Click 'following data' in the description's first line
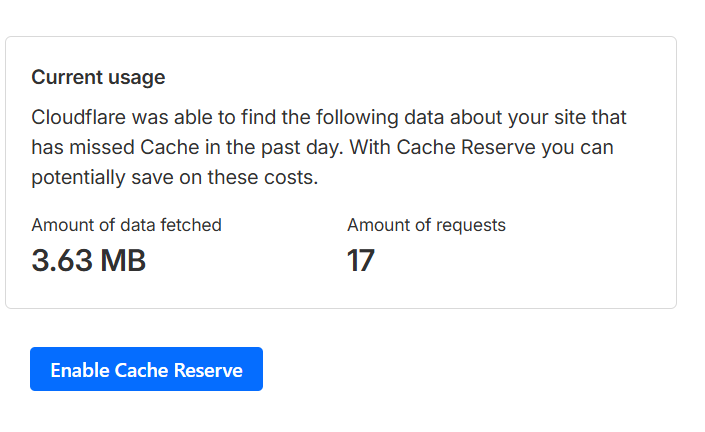Viewport: 705px width, 432px height. pos(356,117)
